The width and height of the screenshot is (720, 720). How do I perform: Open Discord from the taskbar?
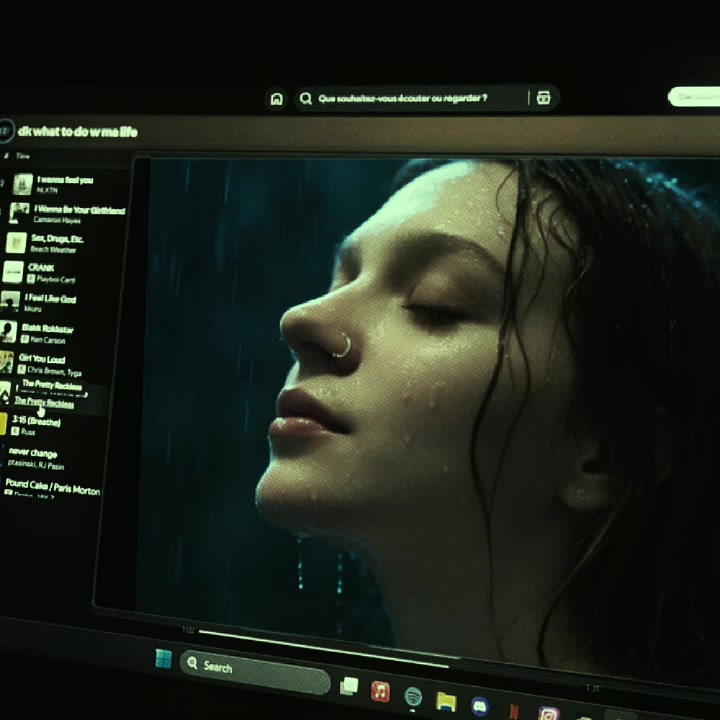pyautogui.click(x=480, y=706)
